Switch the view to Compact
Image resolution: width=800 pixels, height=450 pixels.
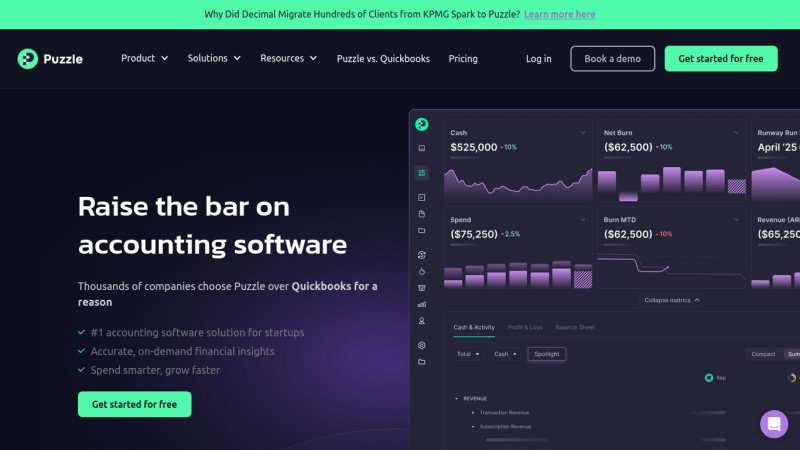point(763,354)
